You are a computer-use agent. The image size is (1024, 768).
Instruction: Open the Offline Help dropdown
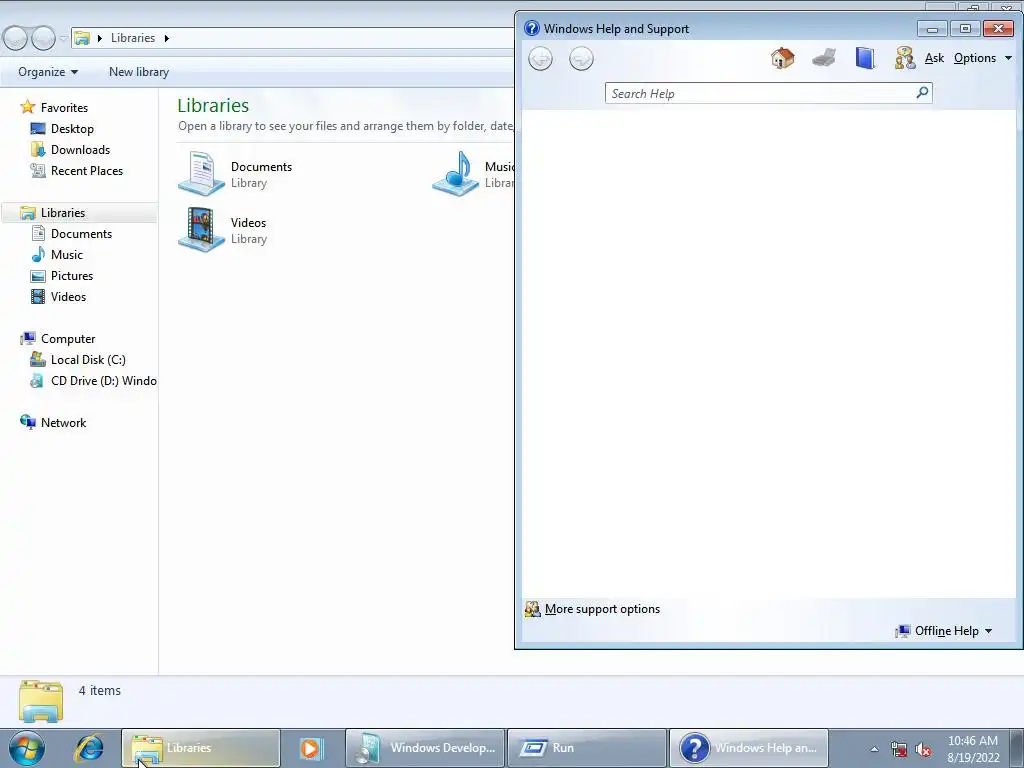(944, 631)
